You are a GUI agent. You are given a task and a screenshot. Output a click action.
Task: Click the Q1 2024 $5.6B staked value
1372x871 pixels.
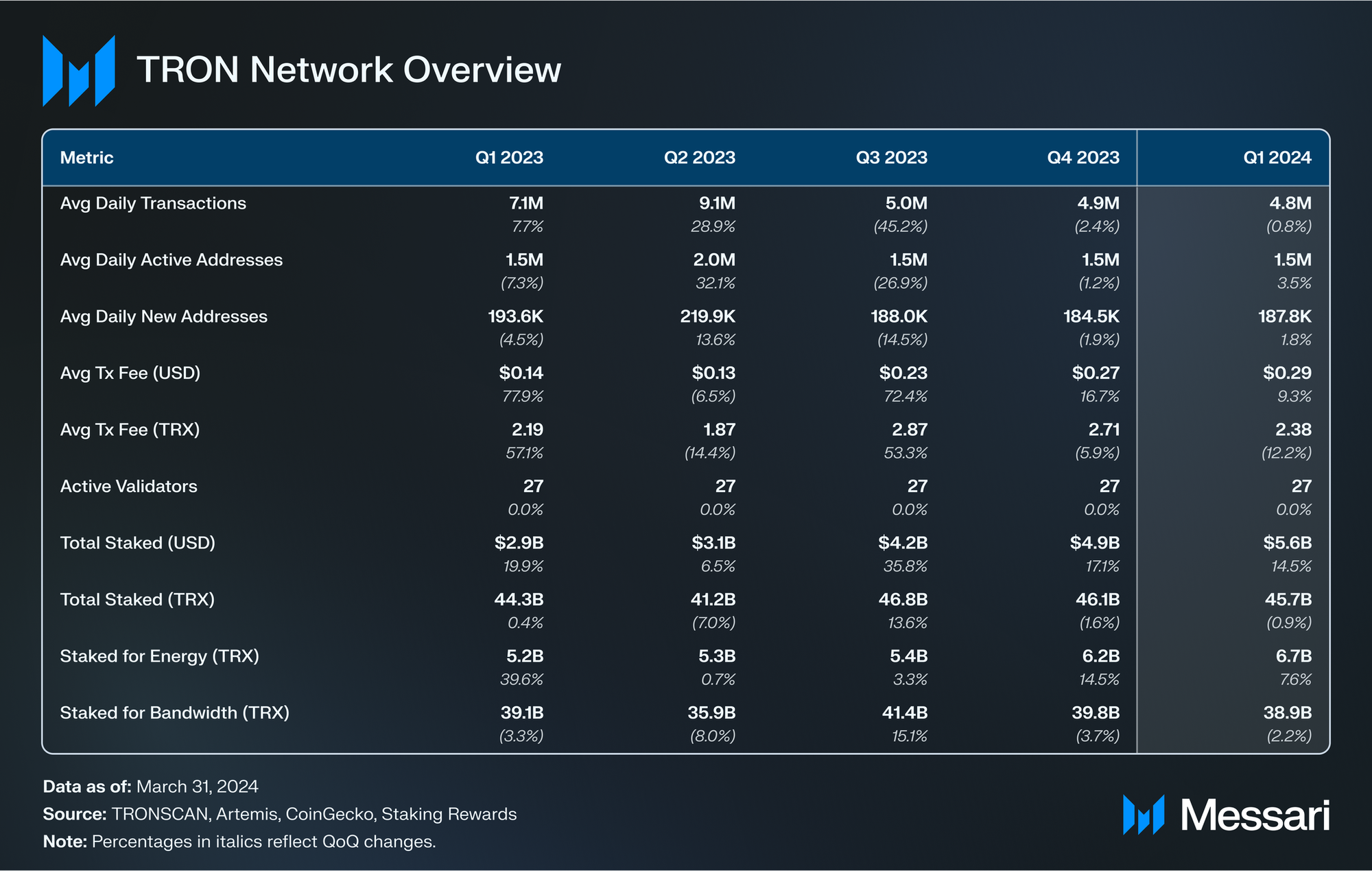(x=1287, y=543)
